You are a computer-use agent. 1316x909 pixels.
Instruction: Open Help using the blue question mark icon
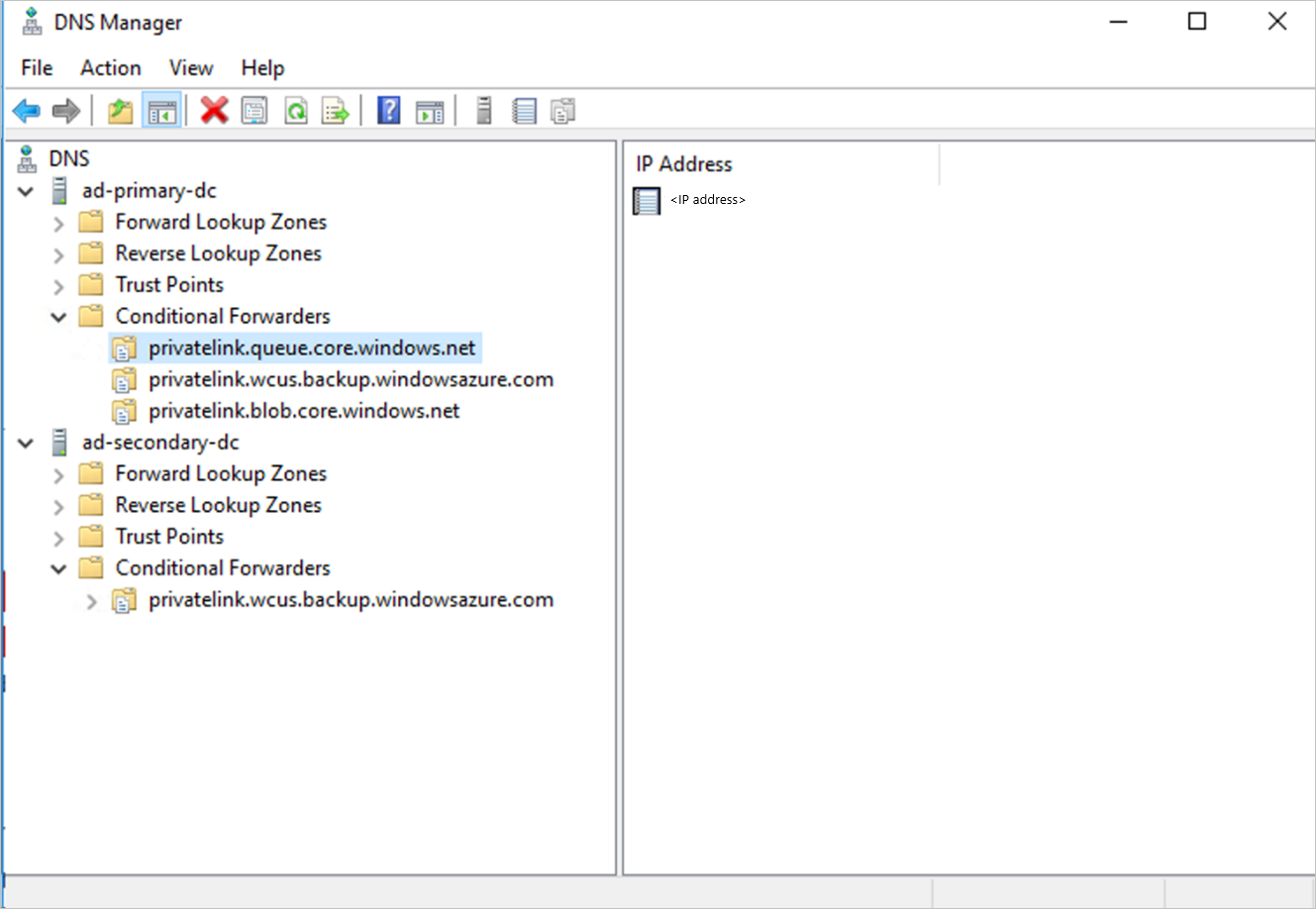tap(389, 110)
